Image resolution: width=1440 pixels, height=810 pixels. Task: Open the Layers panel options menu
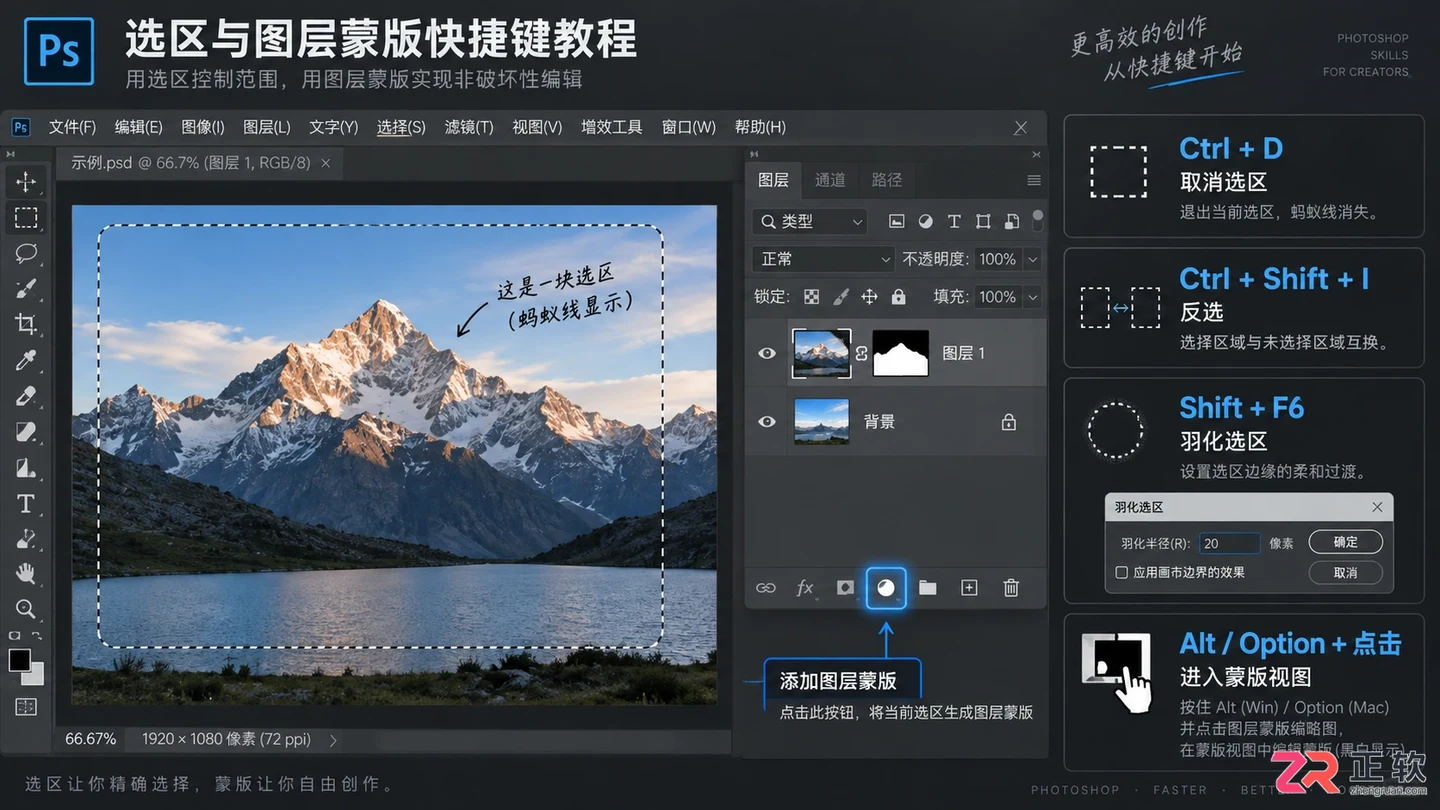click(x=1034, y=180)
